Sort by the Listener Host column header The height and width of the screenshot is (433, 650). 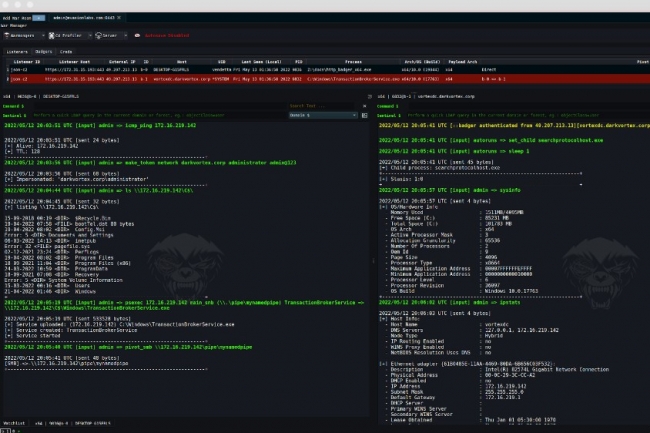(74, 62)
